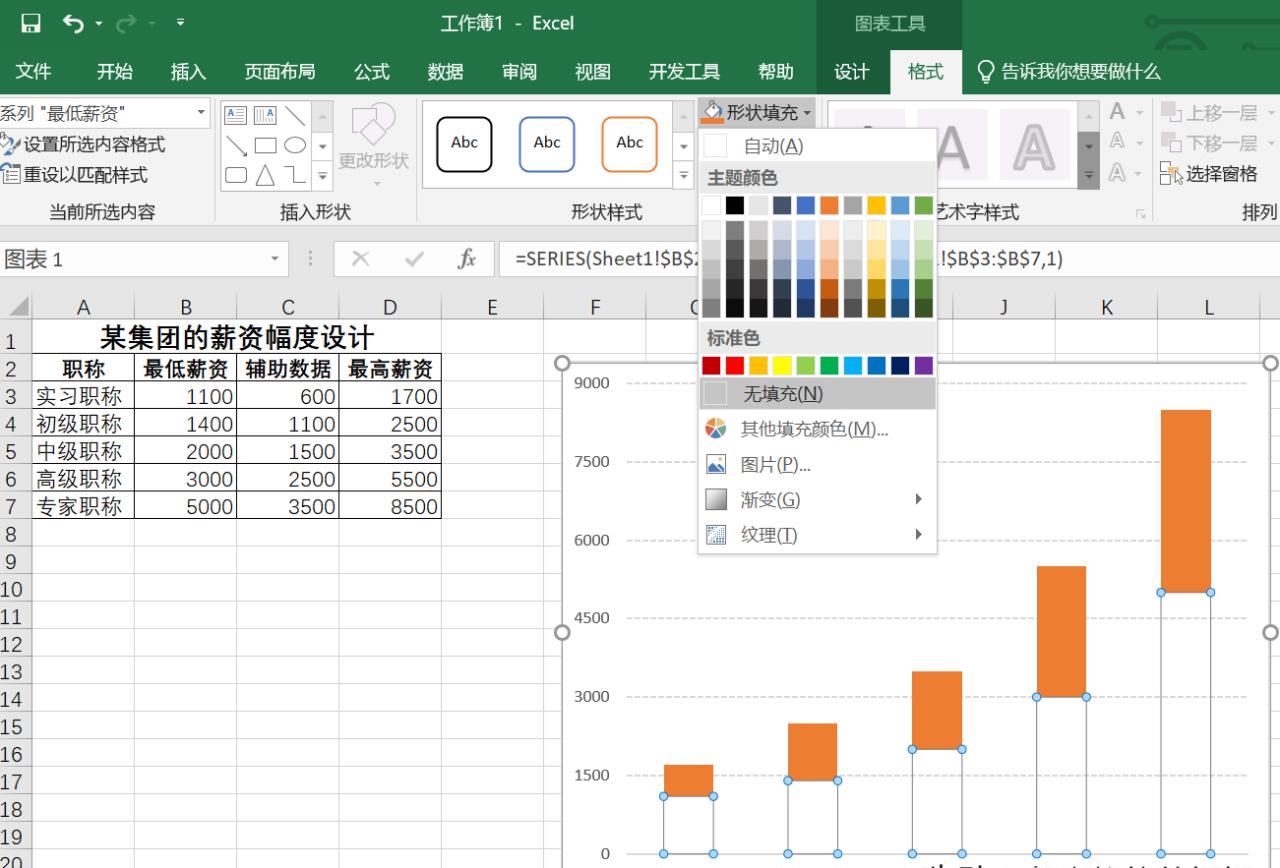The image size is (1280, 868).
Task: Switch to the 设计 chart tools tab
Action: pos(851,71)
